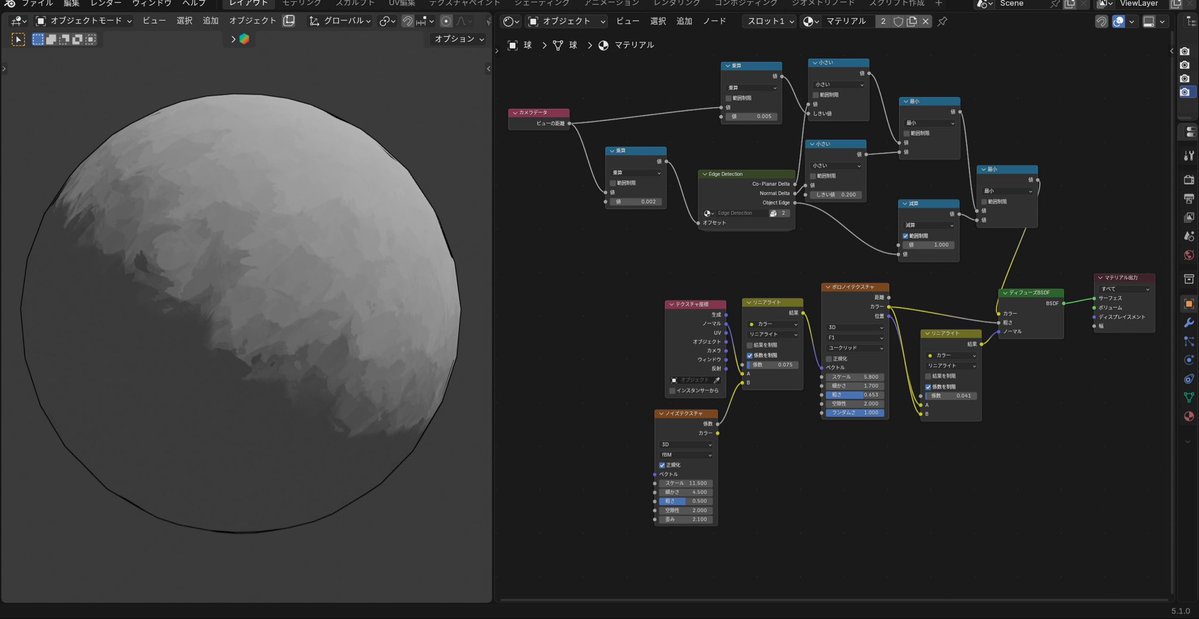Screen dimensions: 1199x619
Task: Click the blue overlay sphere icon in node editor
Action: coord(1119,21)
